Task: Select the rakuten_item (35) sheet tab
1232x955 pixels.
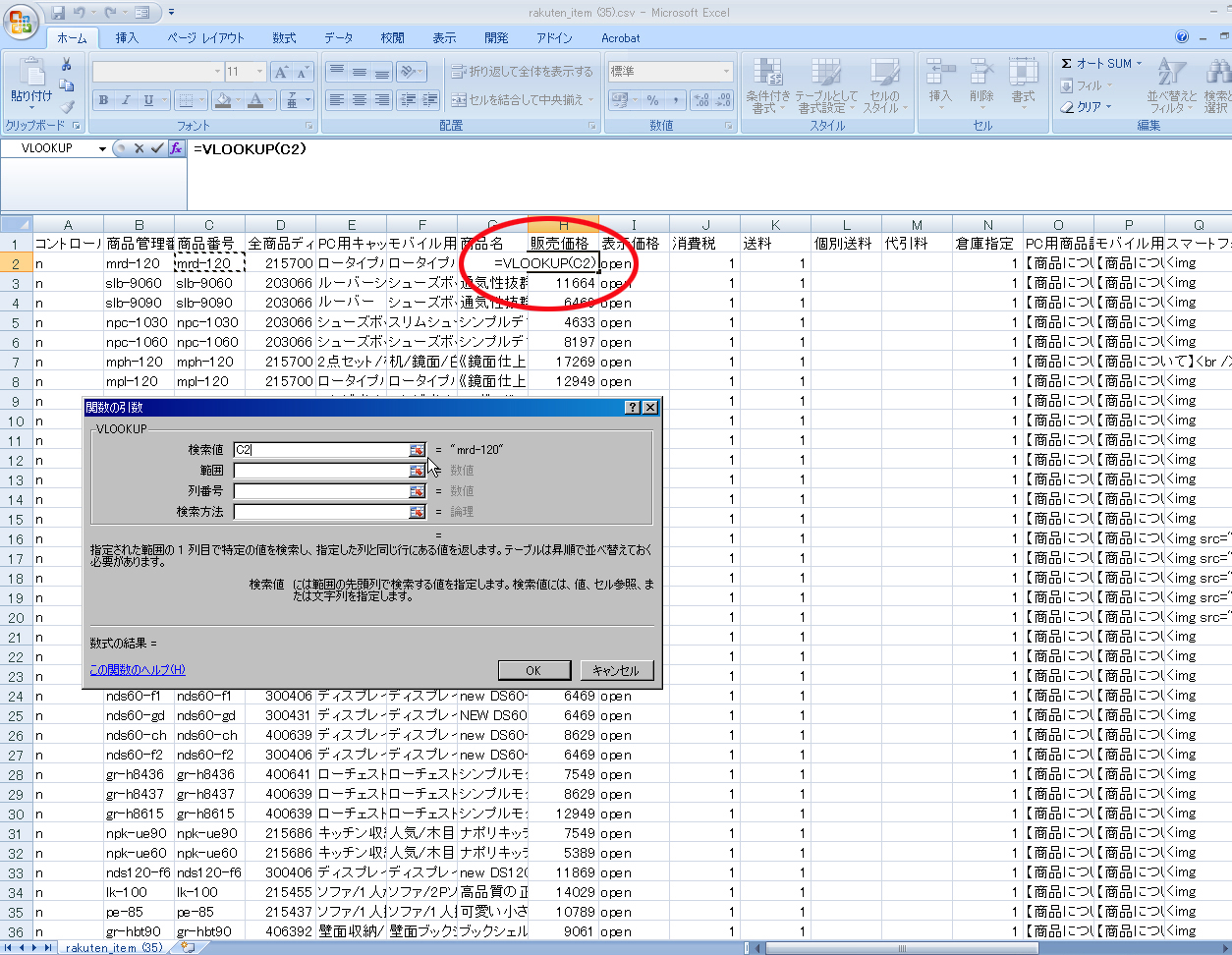Action: (114, 948)
